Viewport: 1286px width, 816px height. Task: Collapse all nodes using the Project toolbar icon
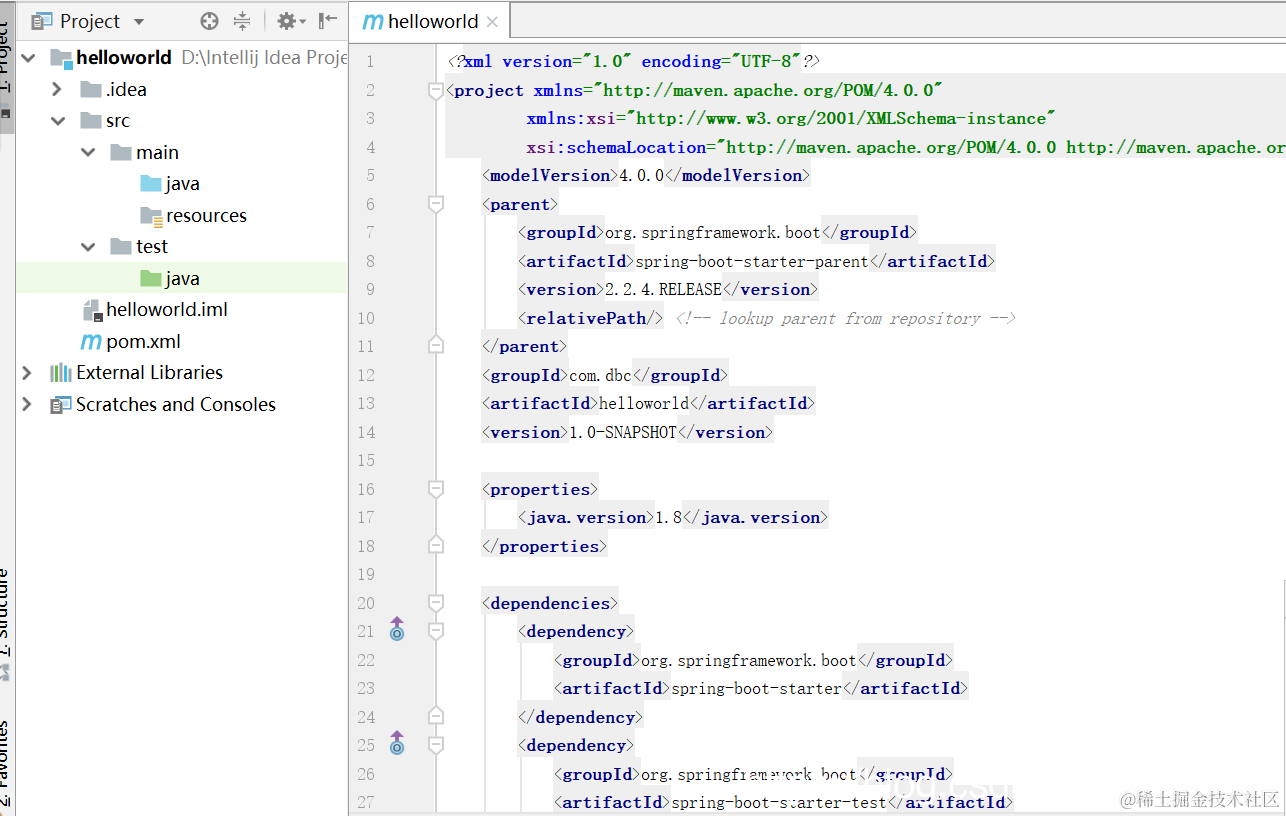pos(242,21)
